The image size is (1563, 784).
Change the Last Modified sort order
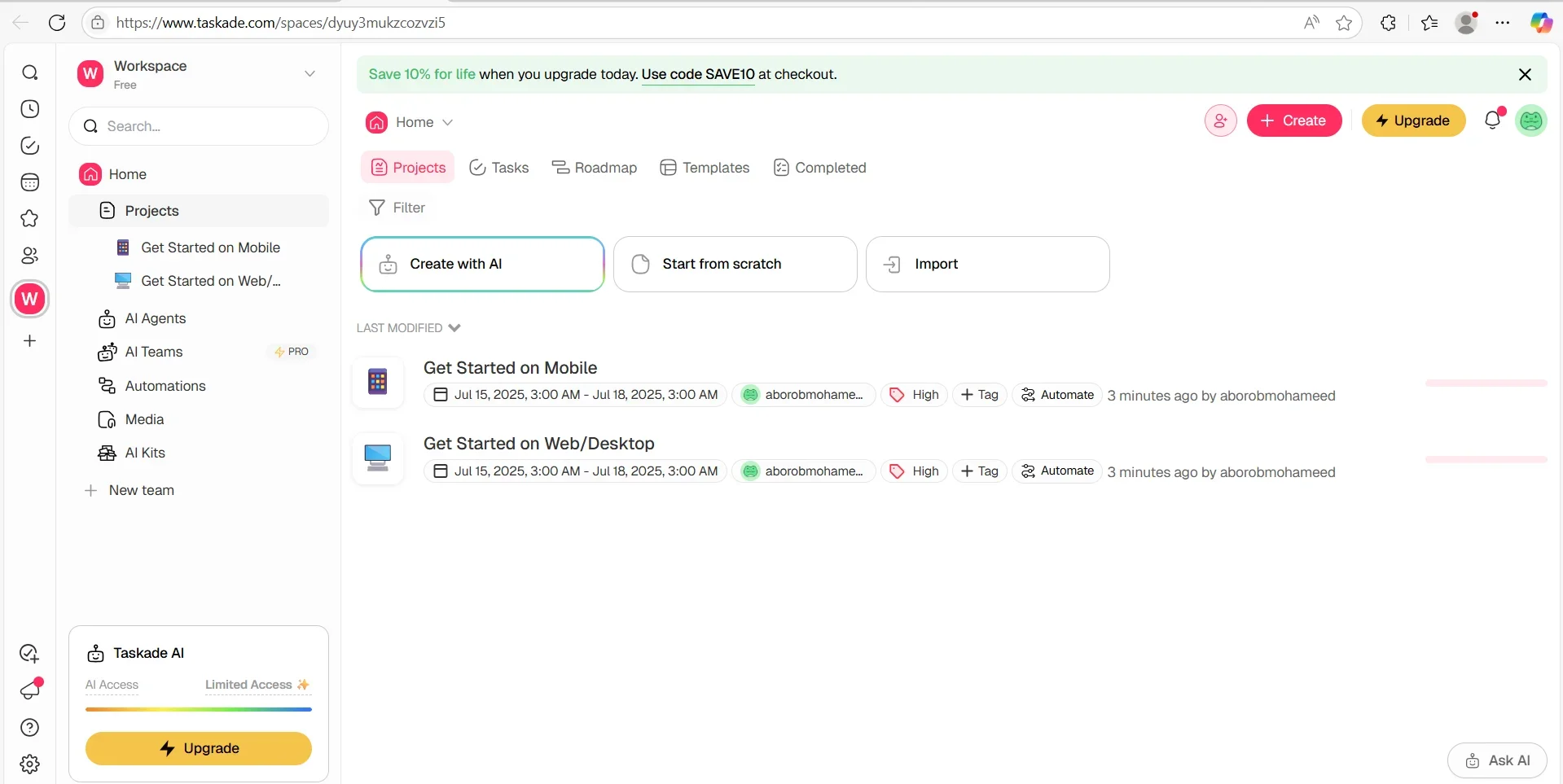tap(408, 328)
